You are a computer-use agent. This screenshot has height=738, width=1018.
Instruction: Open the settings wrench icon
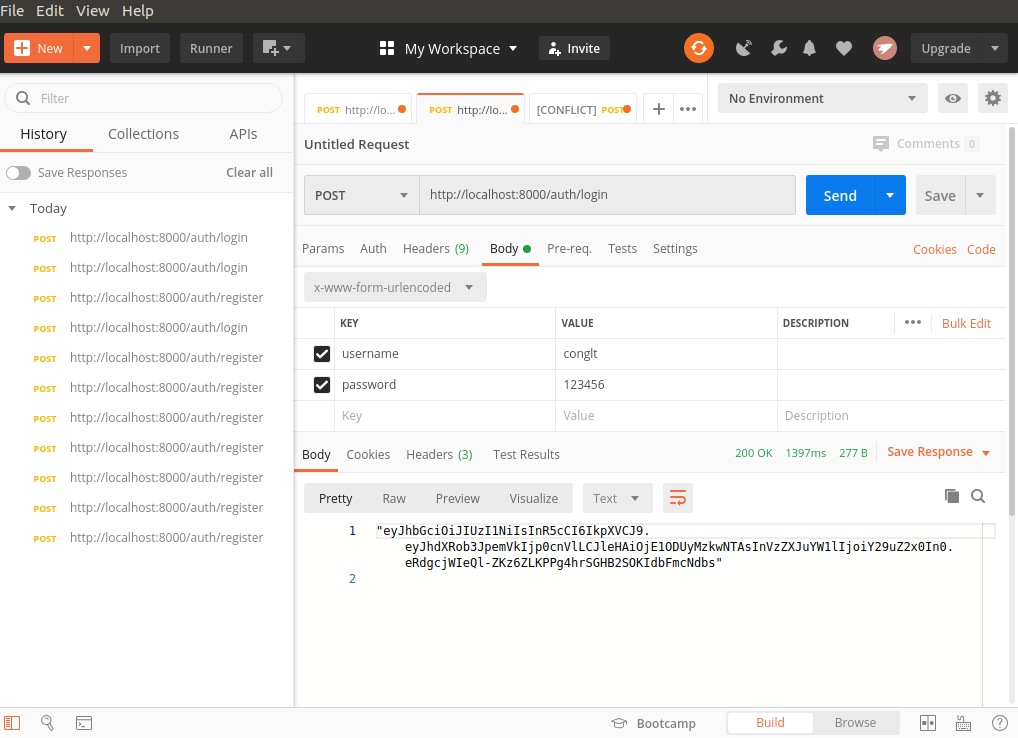778,48
